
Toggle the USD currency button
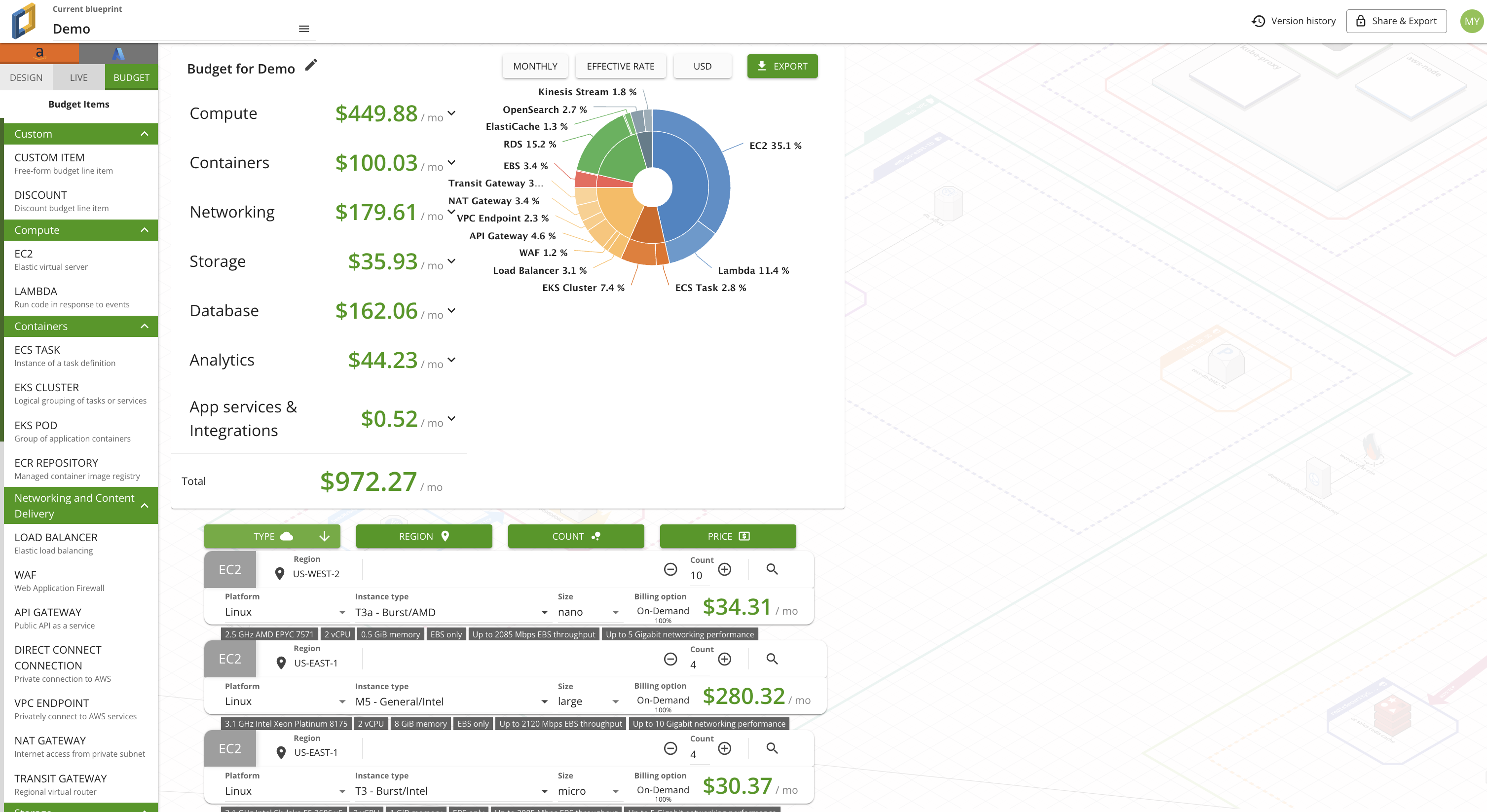pos(702,67)
